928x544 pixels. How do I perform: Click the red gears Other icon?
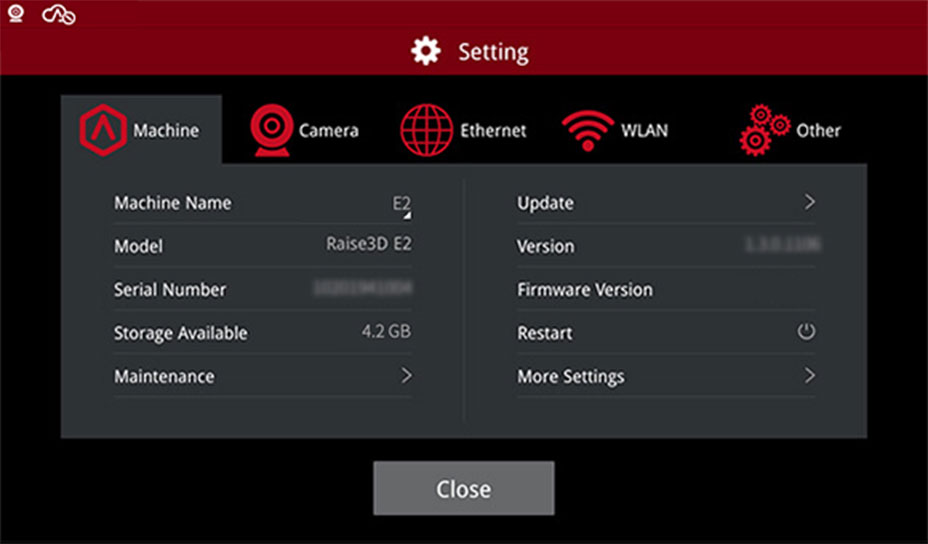764,130
